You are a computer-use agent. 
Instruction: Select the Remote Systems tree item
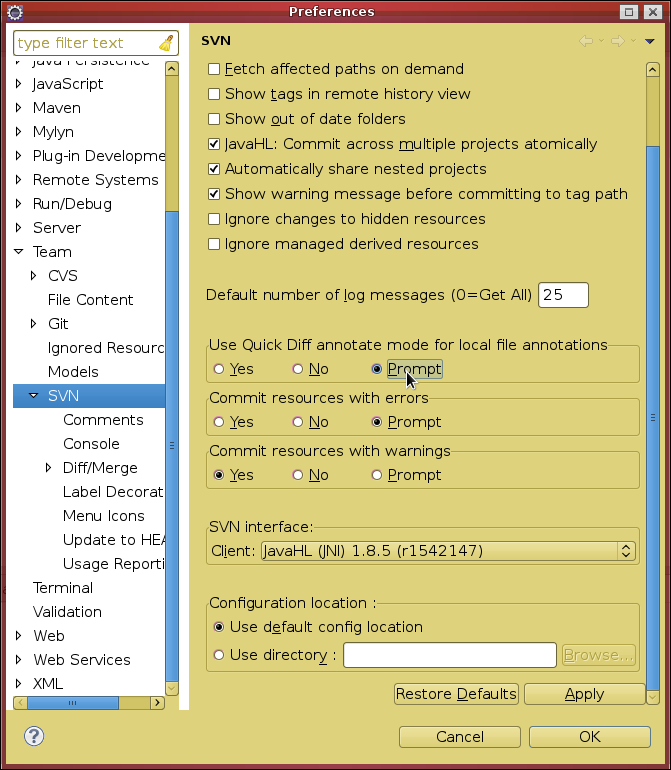pyautogui.click(x=96, y=180)
